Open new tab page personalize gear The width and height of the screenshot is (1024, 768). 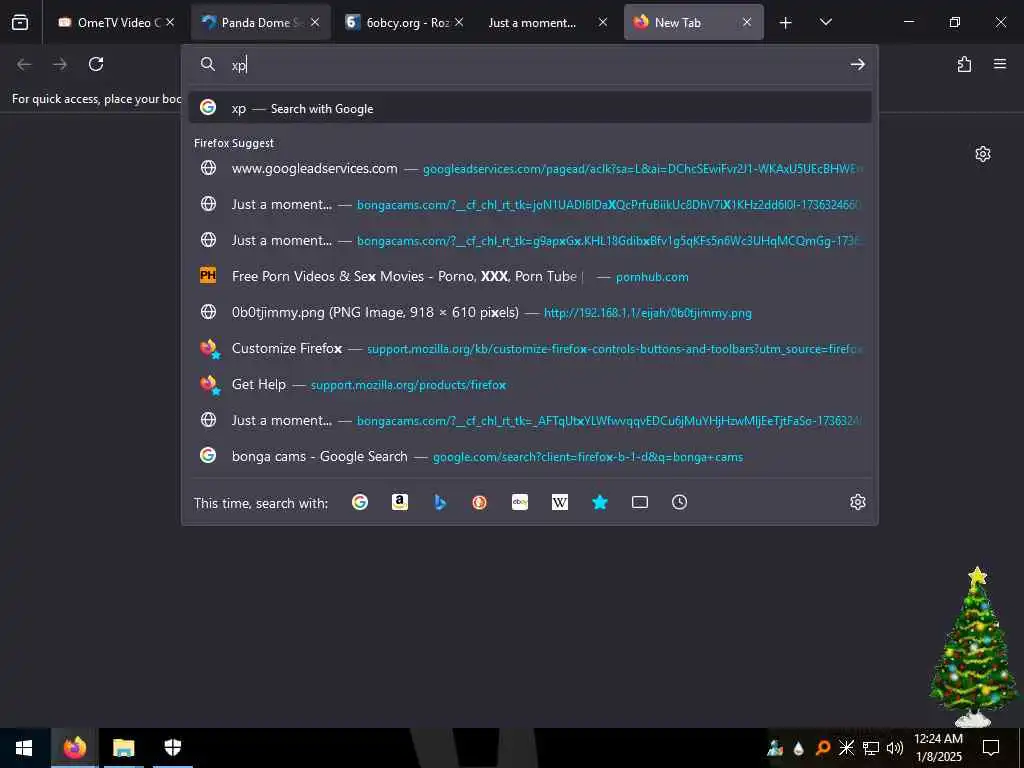click(983, 154)
